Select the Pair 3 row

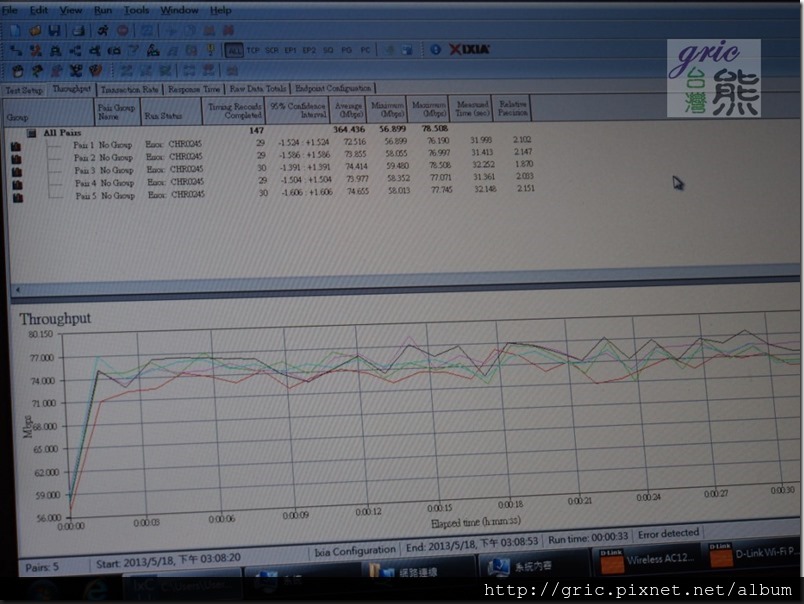pos(272,168)
